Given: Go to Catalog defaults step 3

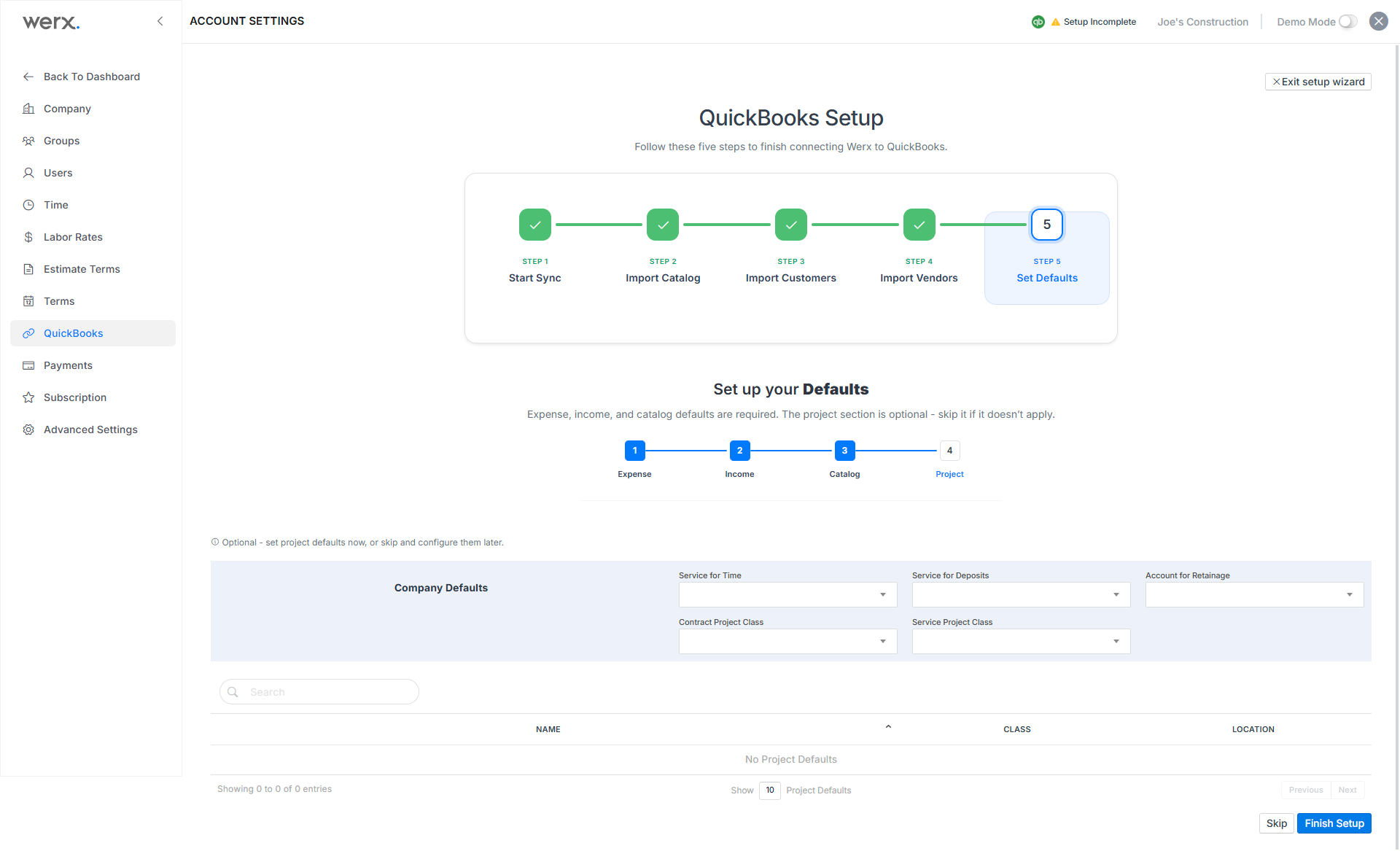Looking at the screenshot, I should coord(845,451).
